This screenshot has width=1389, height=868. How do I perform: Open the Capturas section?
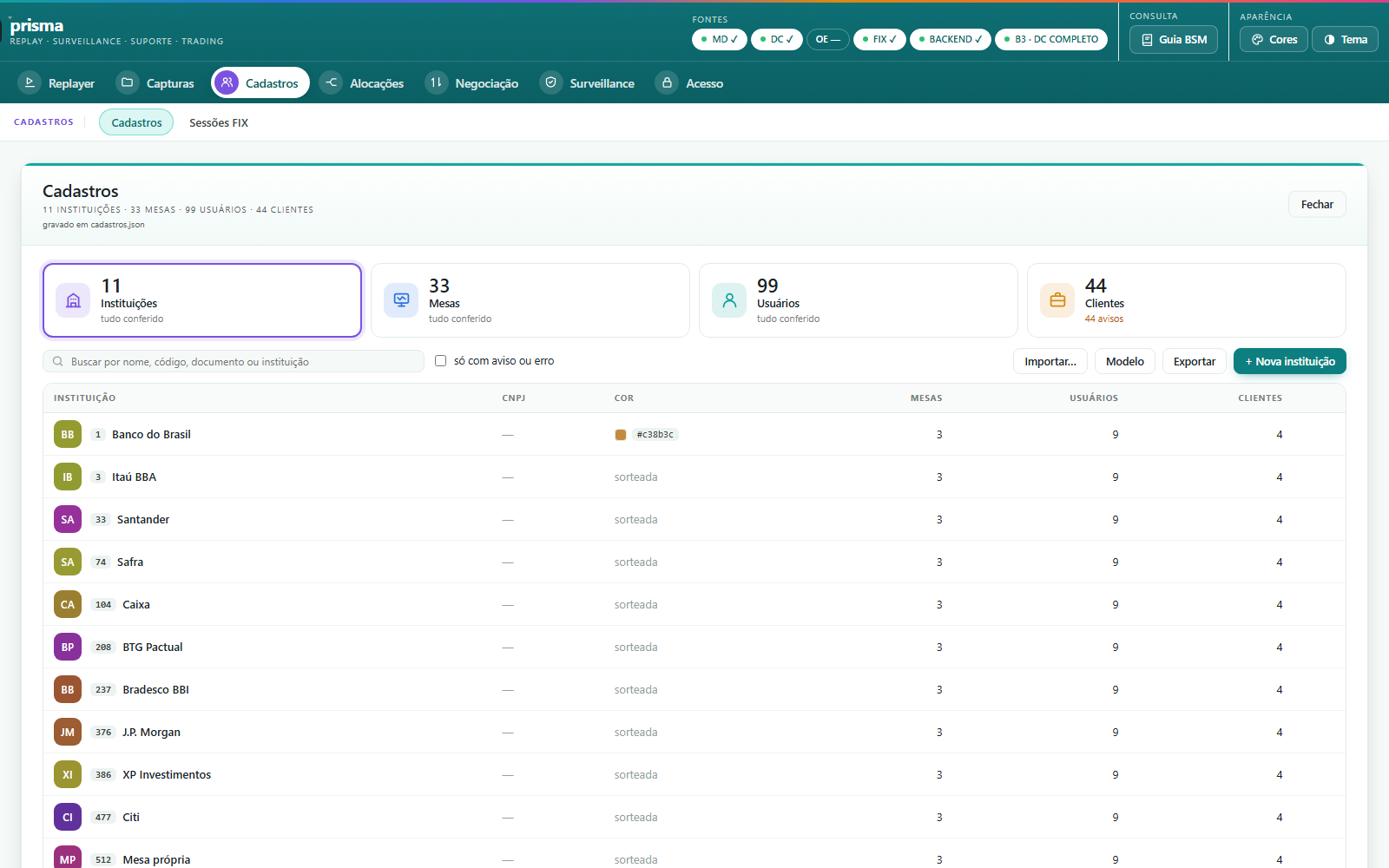pos(156,83)
